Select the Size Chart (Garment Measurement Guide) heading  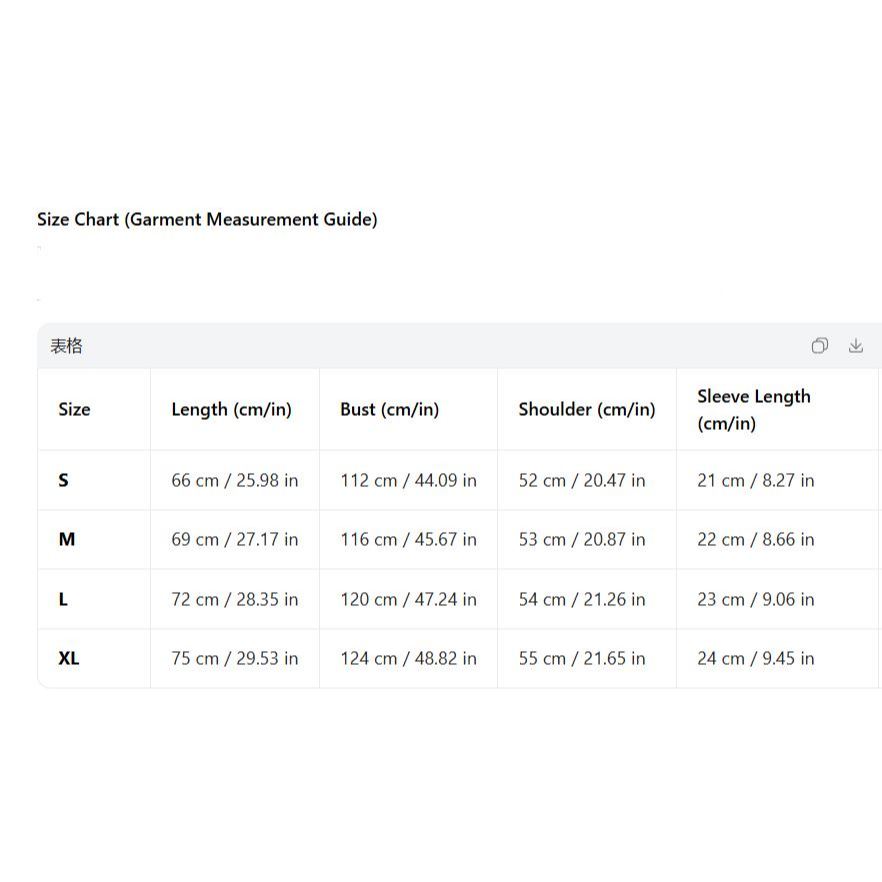tap(207, 219)
